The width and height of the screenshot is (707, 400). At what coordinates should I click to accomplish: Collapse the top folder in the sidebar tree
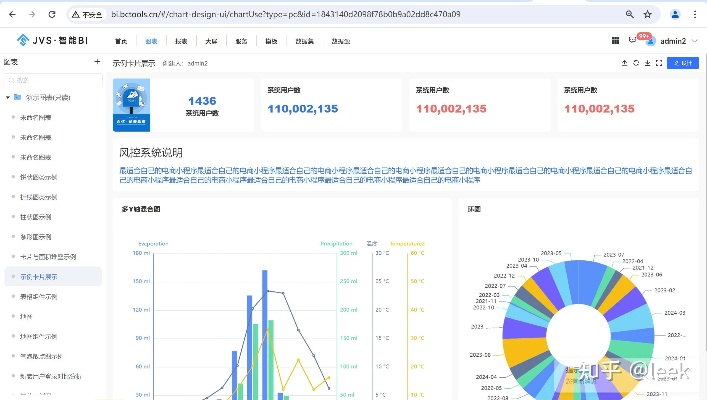(x=8, y=97)
